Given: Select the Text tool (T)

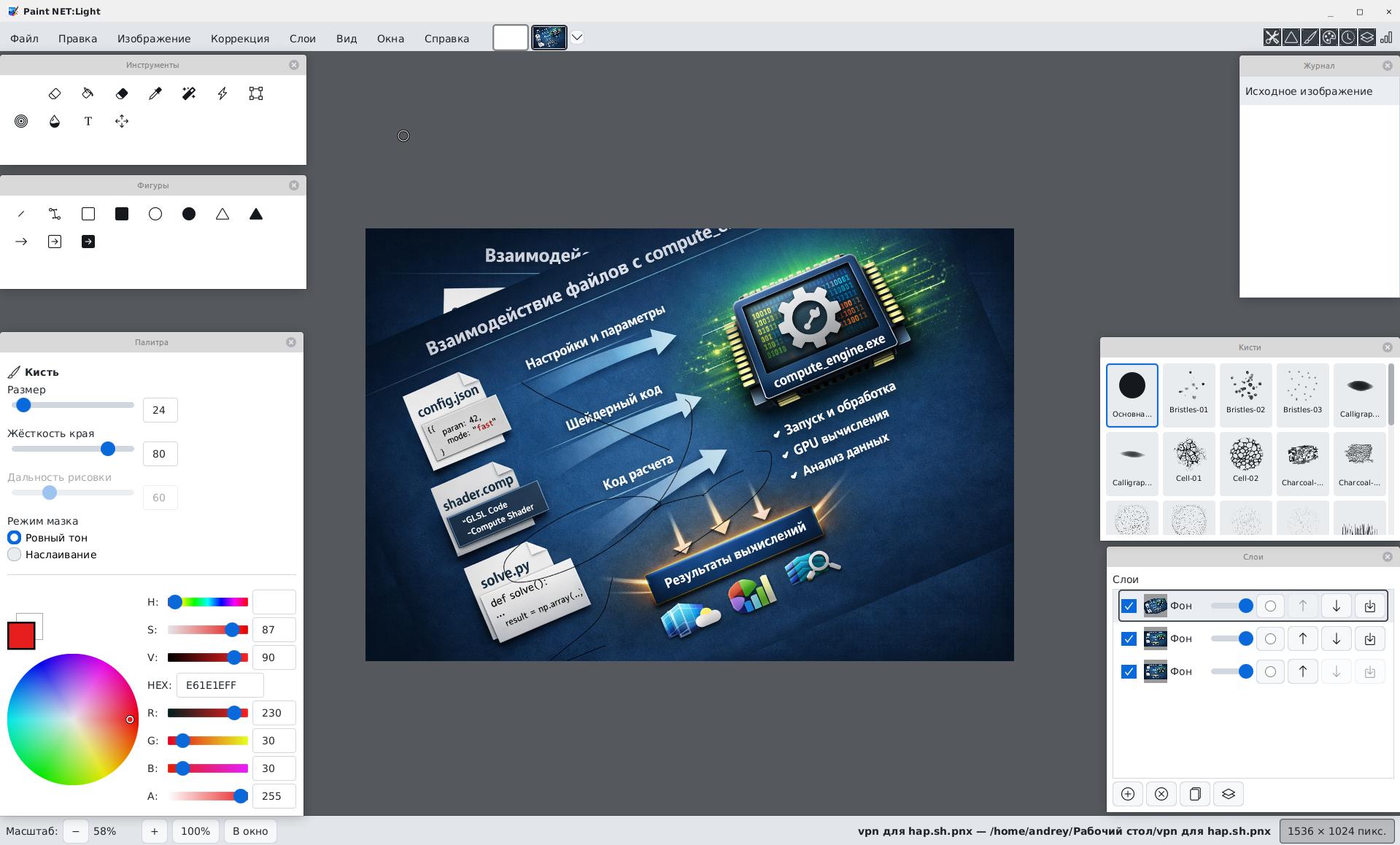Looking at the screenshot, I should (x=88, y=121).
